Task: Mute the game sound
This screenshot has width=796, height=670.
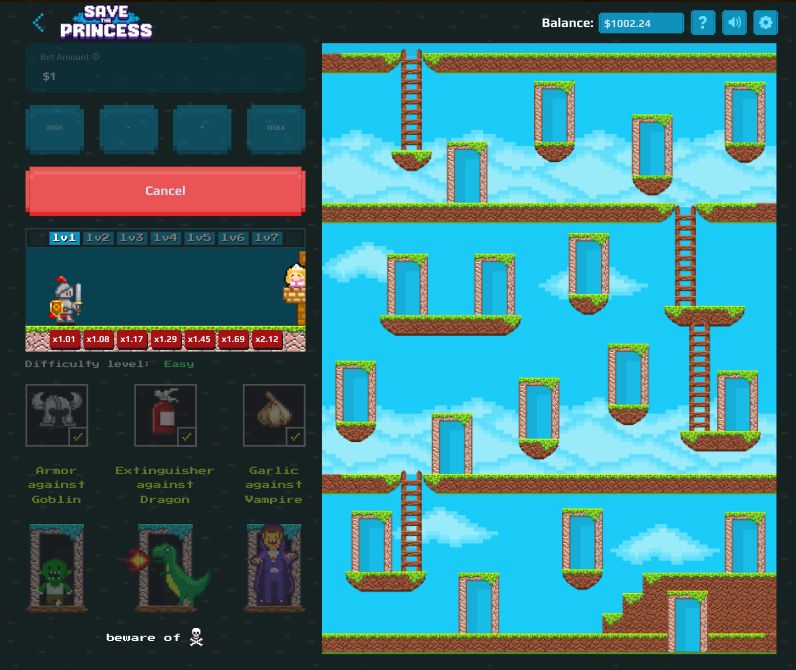Action: click(734, 22)
